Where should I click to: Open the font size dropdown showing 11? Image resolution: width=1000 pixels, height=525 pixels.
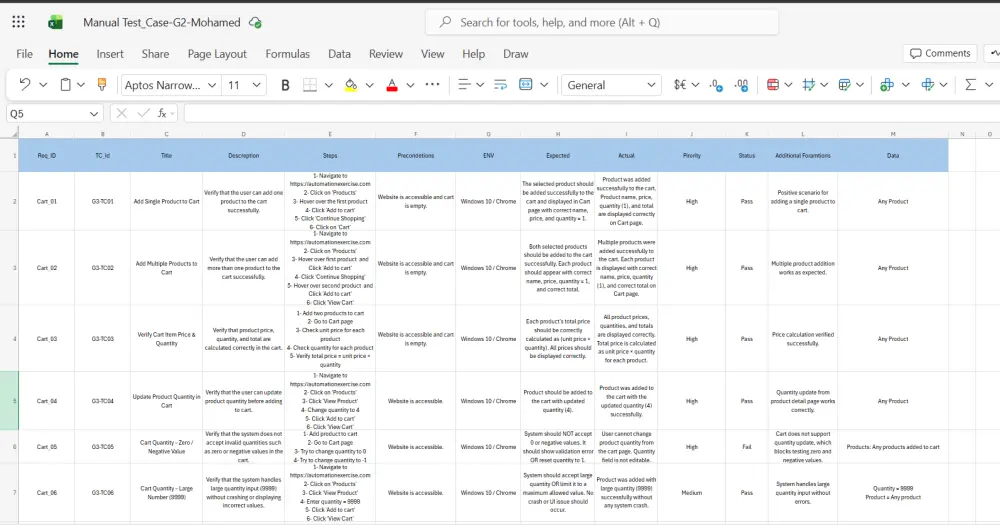tap(244, 85)
